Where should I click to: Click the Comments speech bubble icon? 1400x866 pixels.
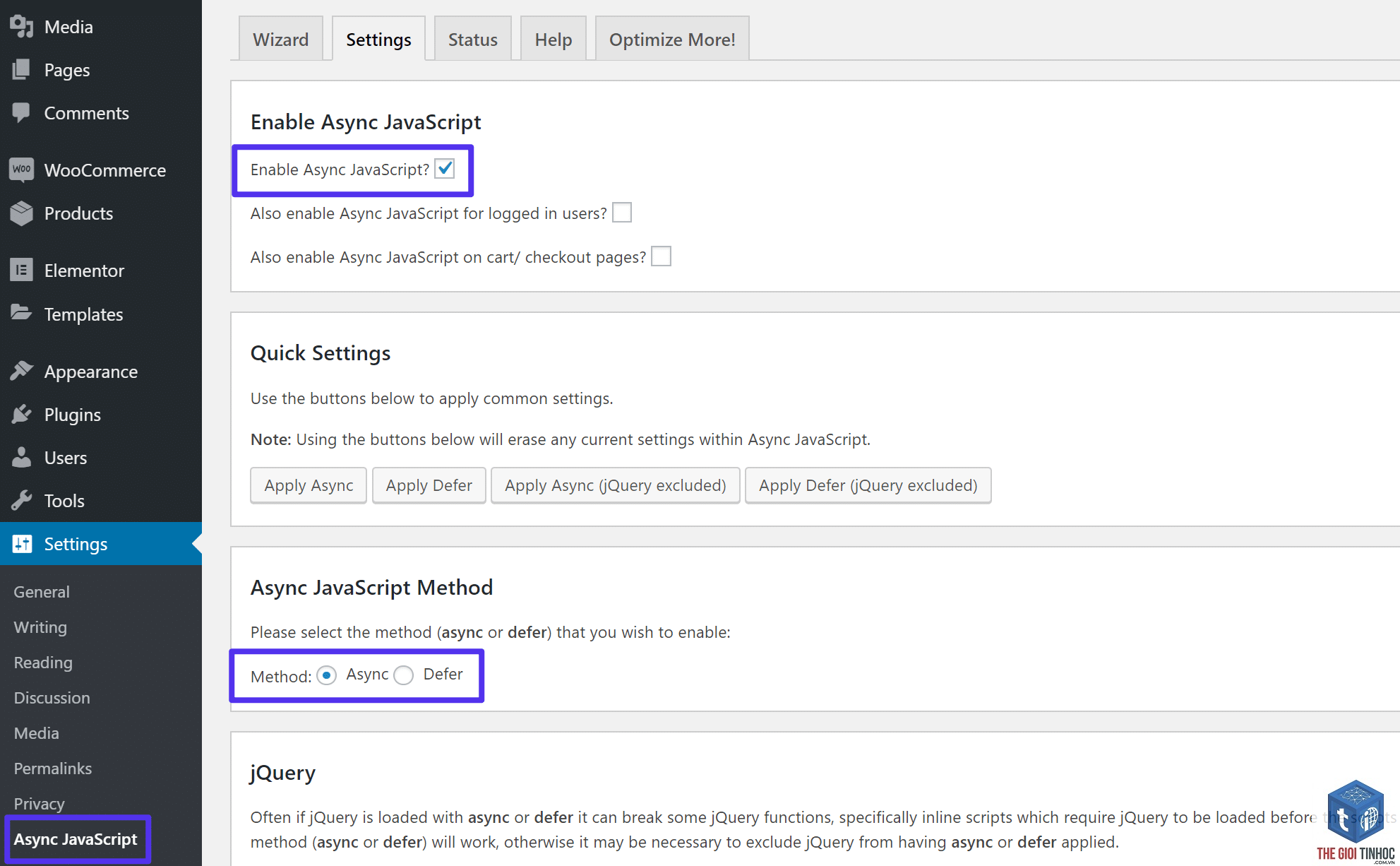22,112
